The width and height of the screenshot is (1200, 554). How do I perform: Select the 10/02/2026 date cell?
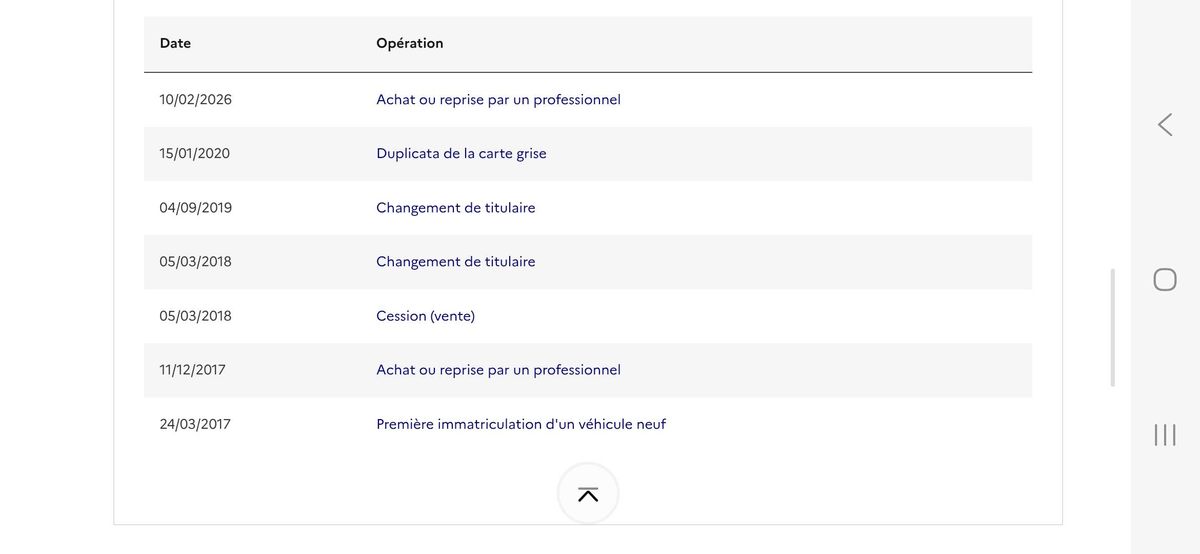click(195, 100)
